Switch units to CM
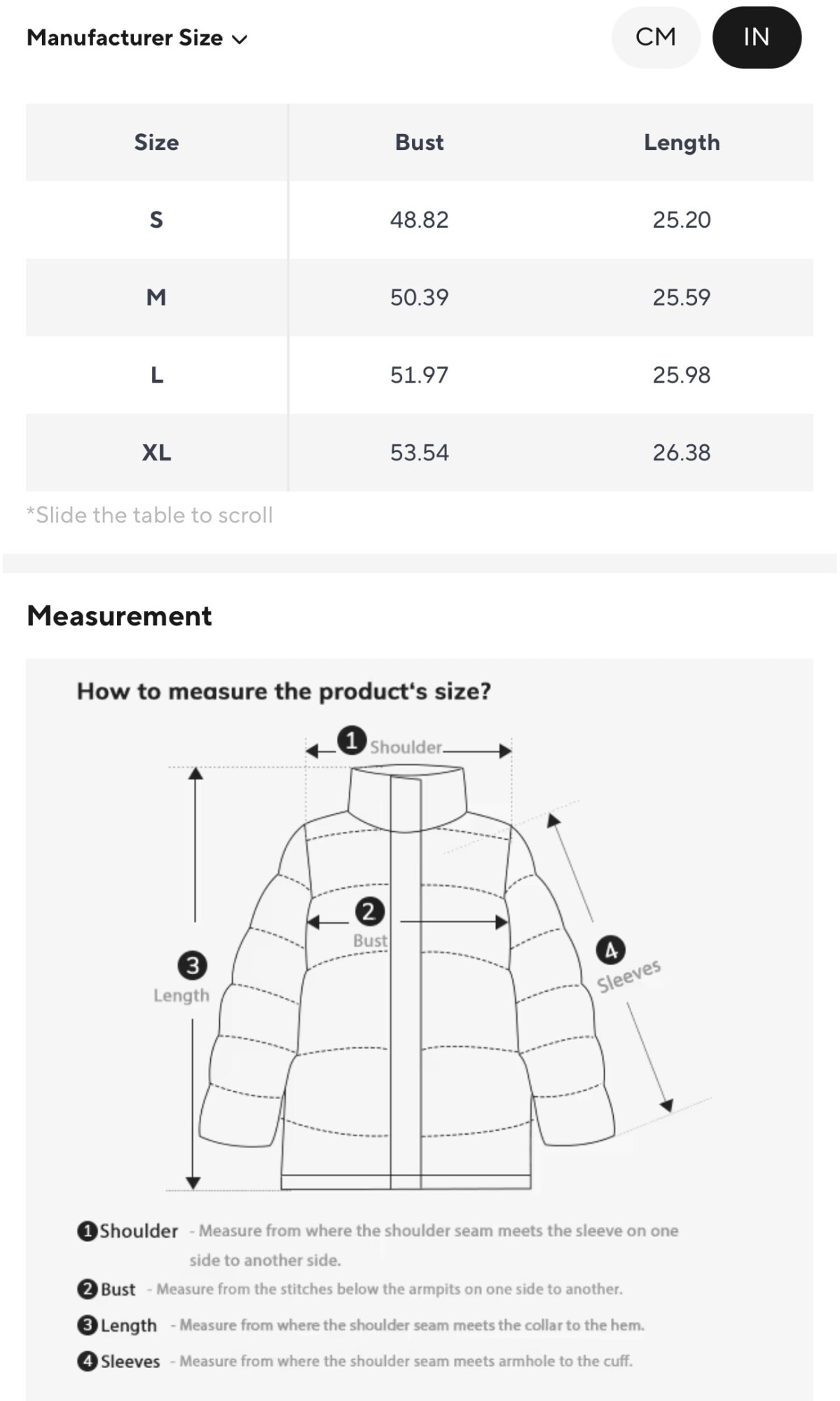840x1401 pixels. (x=655, y=37)
